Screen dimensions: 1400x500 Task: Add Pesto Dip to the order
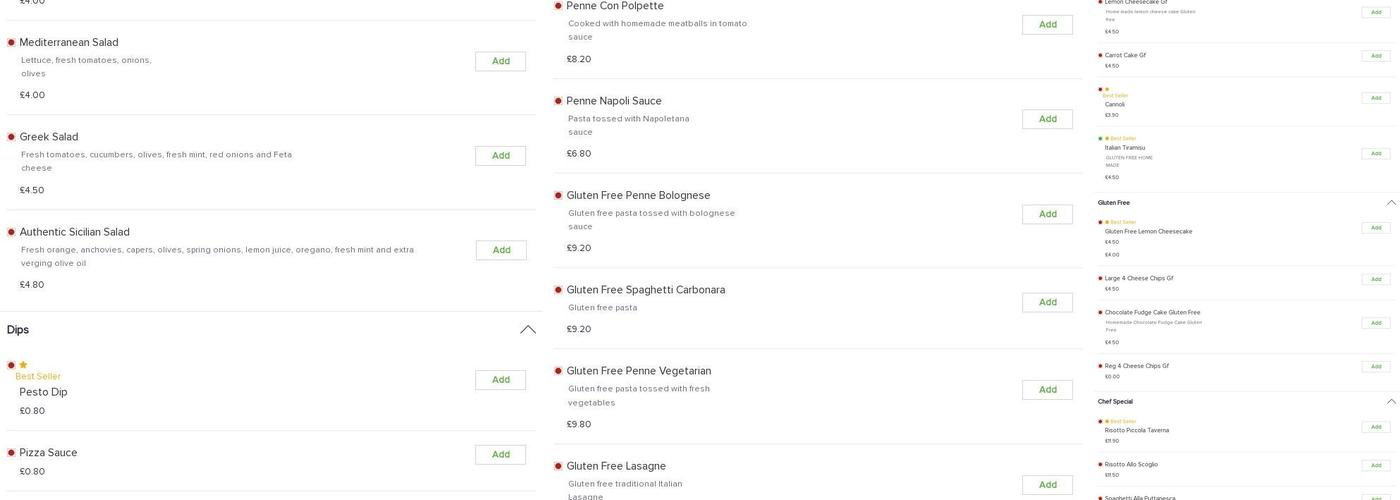(500, 380)
